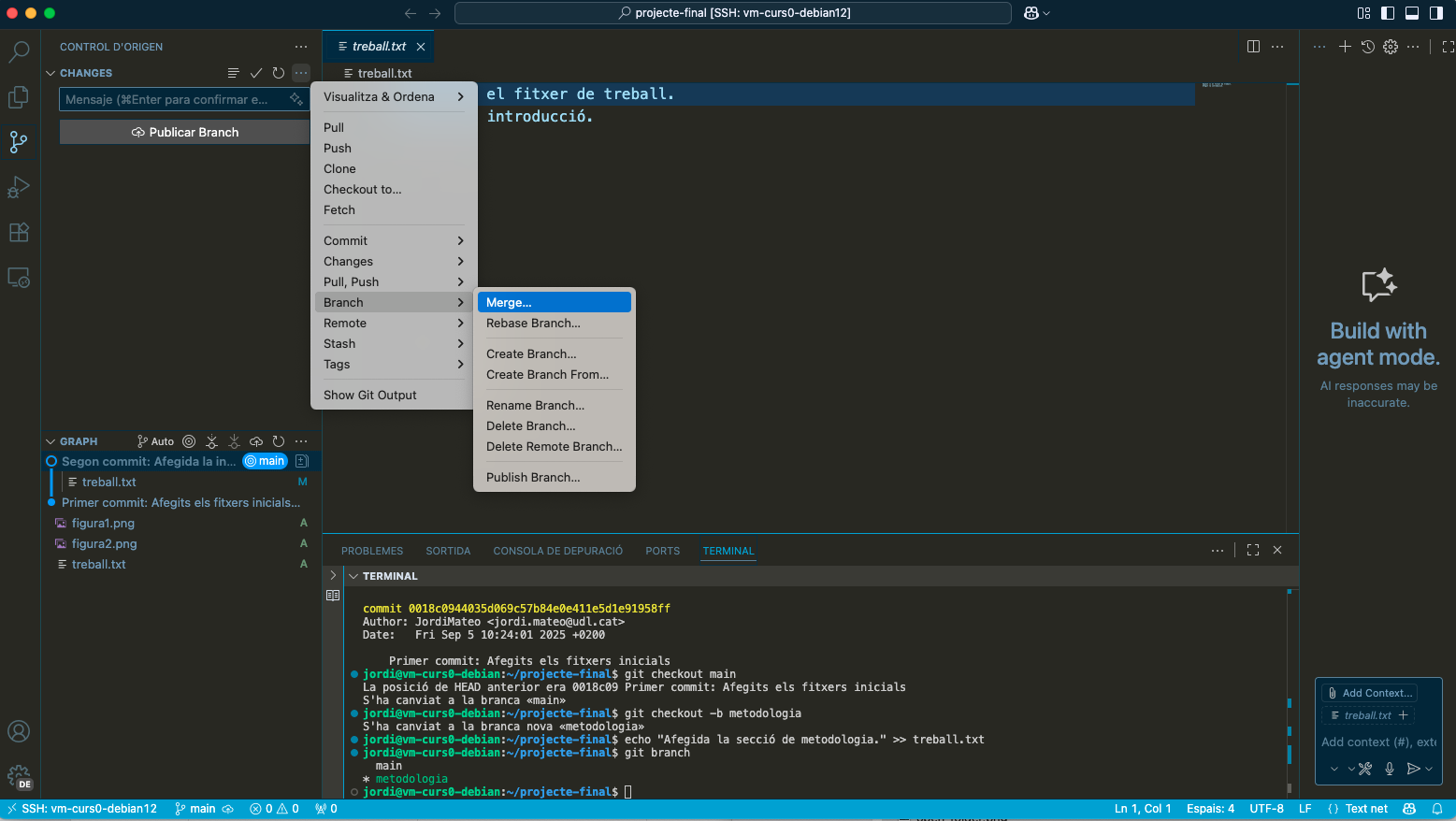Refresh the Changes section

point(278,73)
